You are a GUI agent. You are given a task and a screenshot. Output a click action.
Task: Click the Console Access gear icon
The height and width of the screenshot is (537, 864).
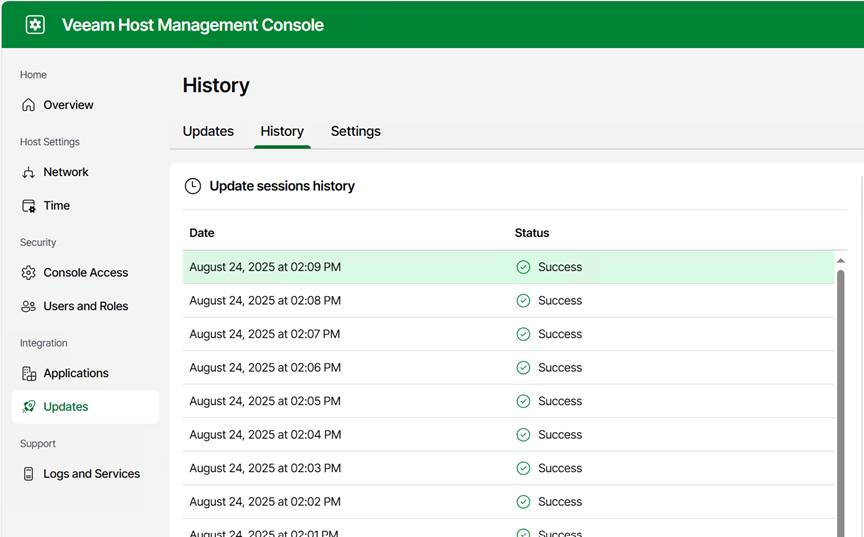tap(28, 273)
